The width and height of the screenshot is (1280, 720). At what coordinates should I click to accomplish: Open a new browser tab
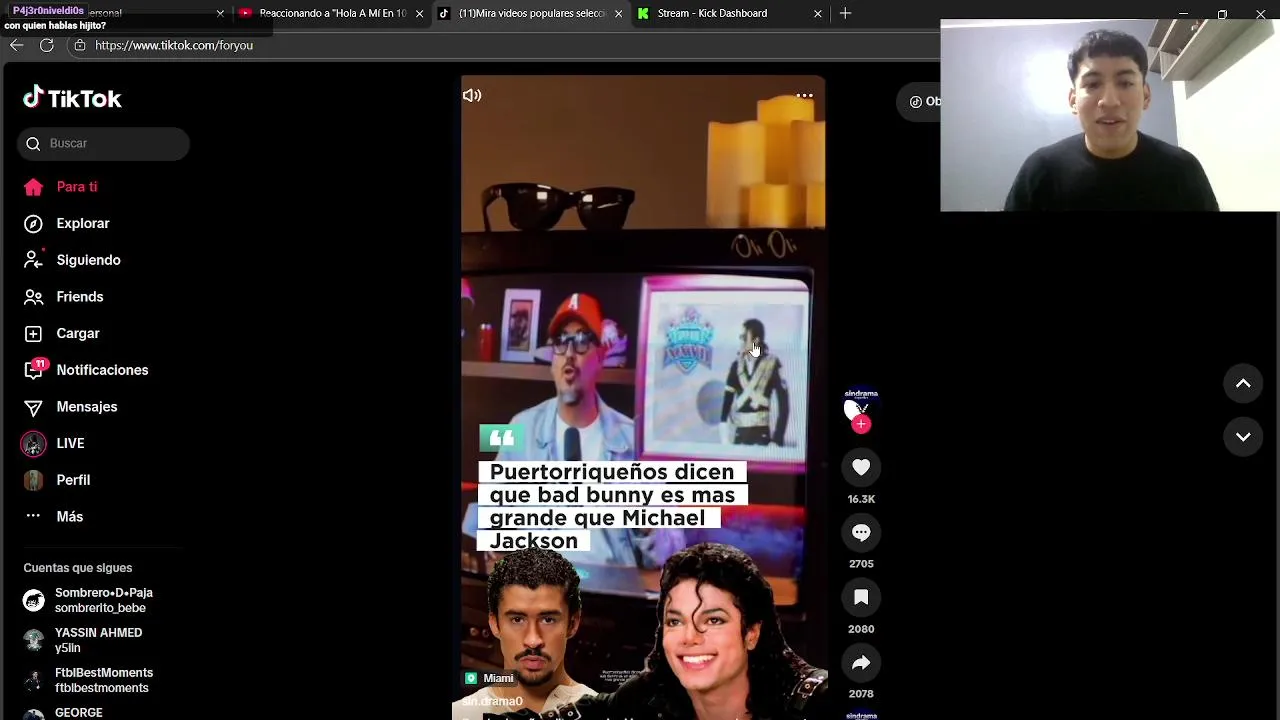(845, 13)
